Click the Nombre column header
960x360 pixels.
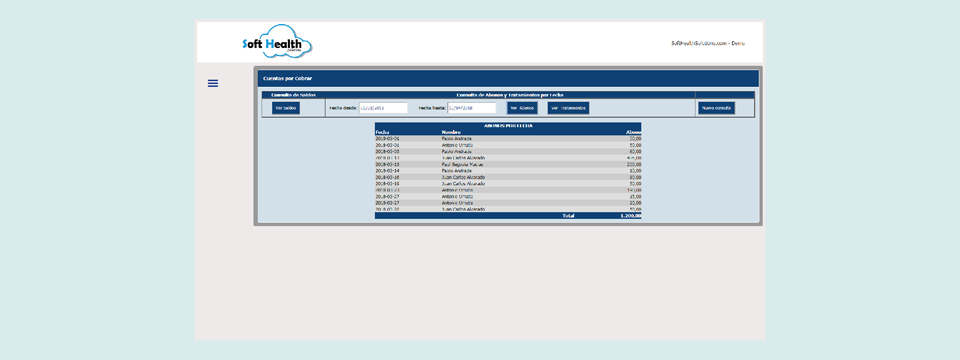[451, 132]
